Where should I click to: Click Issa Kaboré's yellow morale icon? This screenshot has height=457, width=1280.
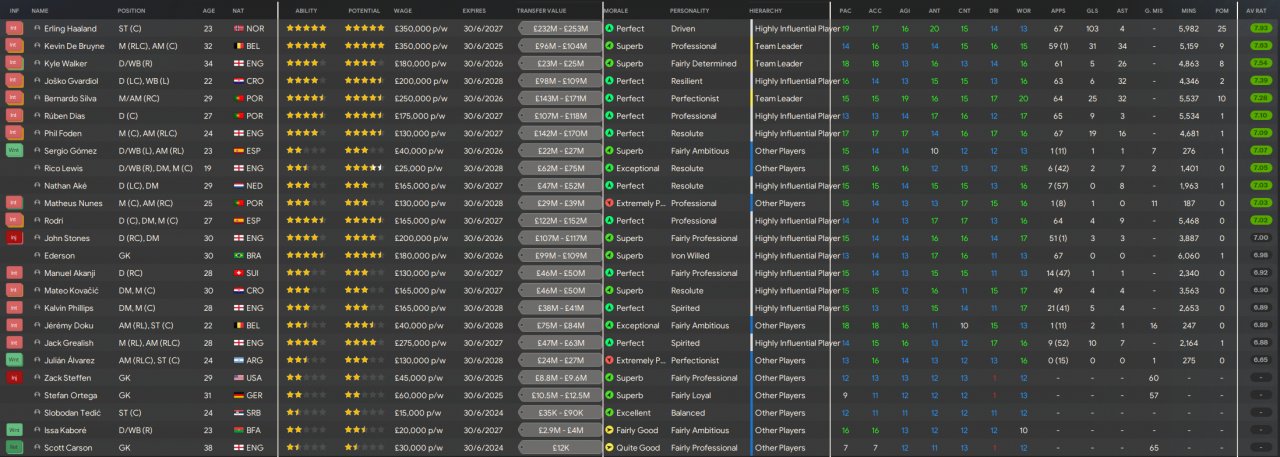(x=610, y=430)
